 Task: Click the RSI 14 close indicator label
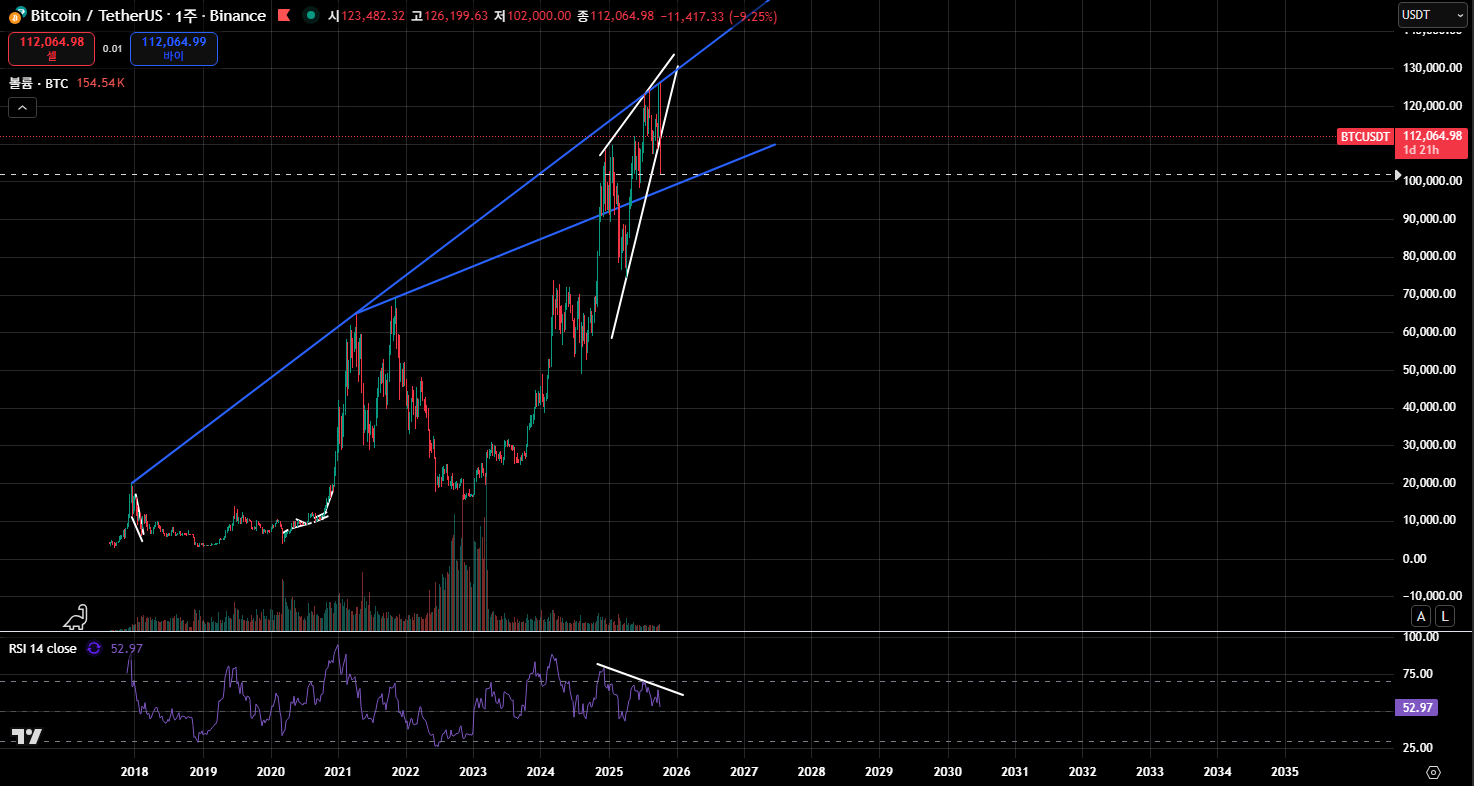click(43, 648)
